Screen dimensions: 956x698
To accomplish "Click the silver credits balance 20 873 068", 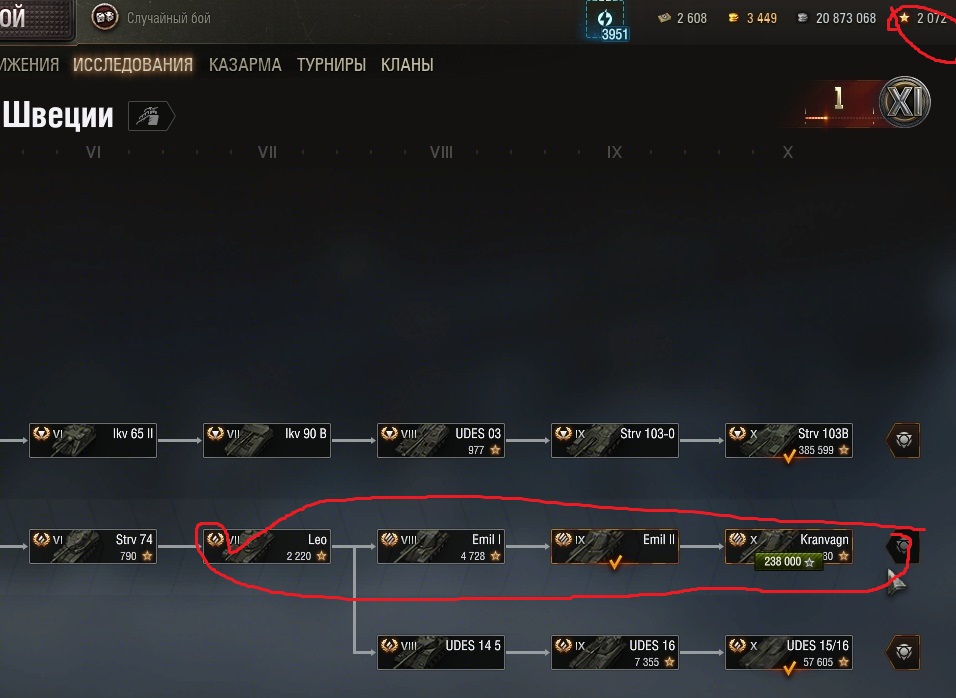I will coord(836,18).
